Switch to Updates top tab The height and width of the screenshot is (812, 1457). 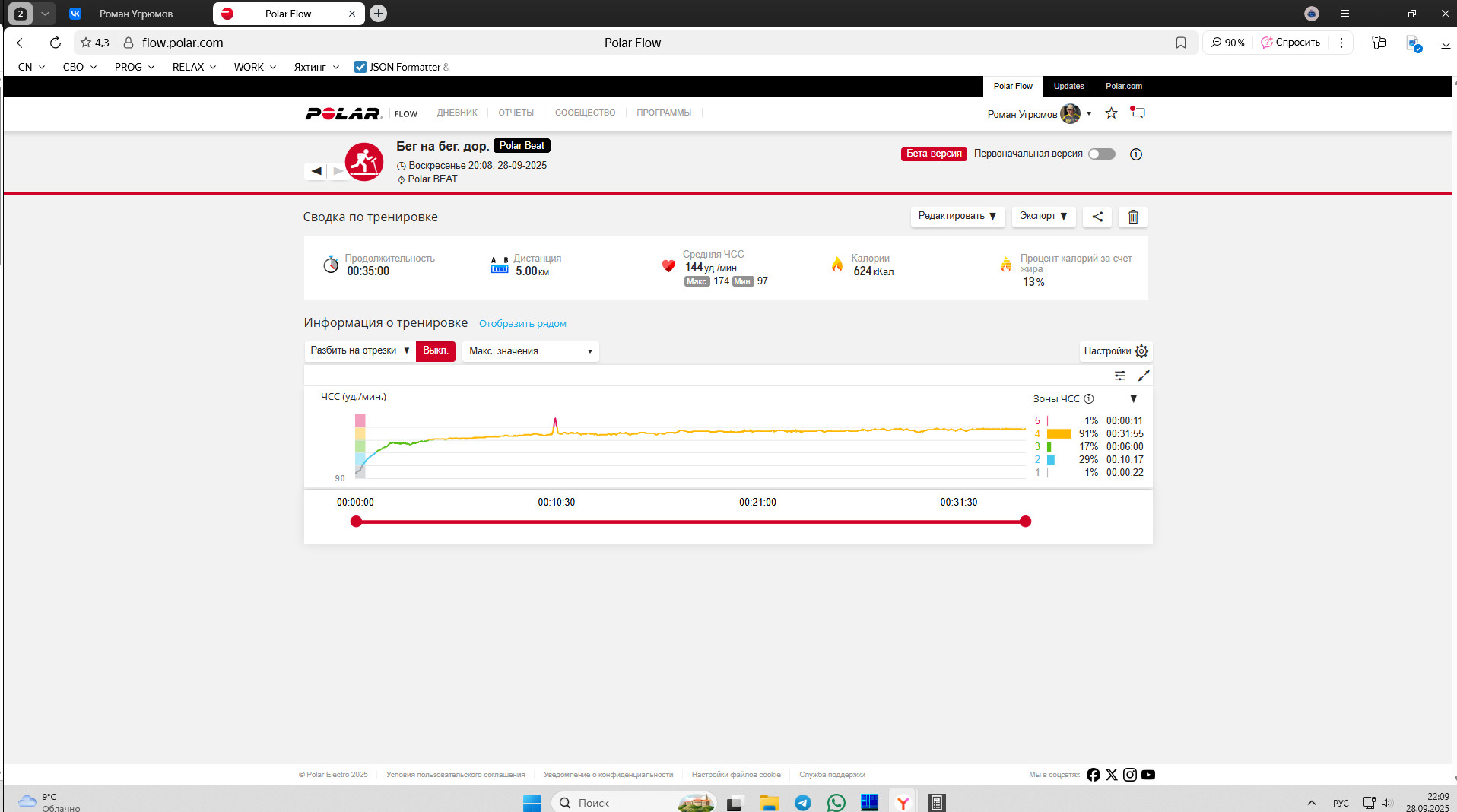click(x=1068, y=86)
